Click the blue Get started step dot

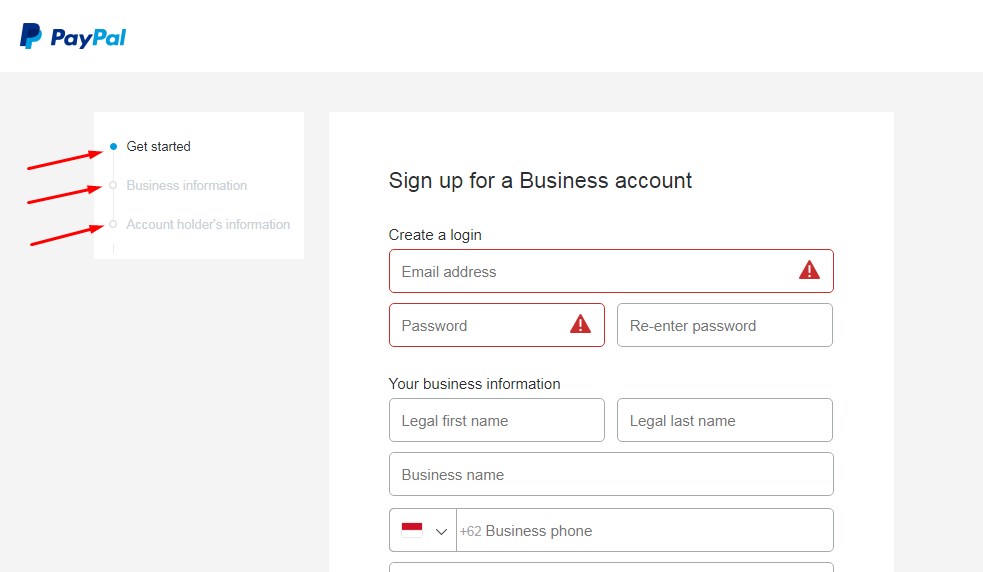pyautogui.click(x=113, y=147)
